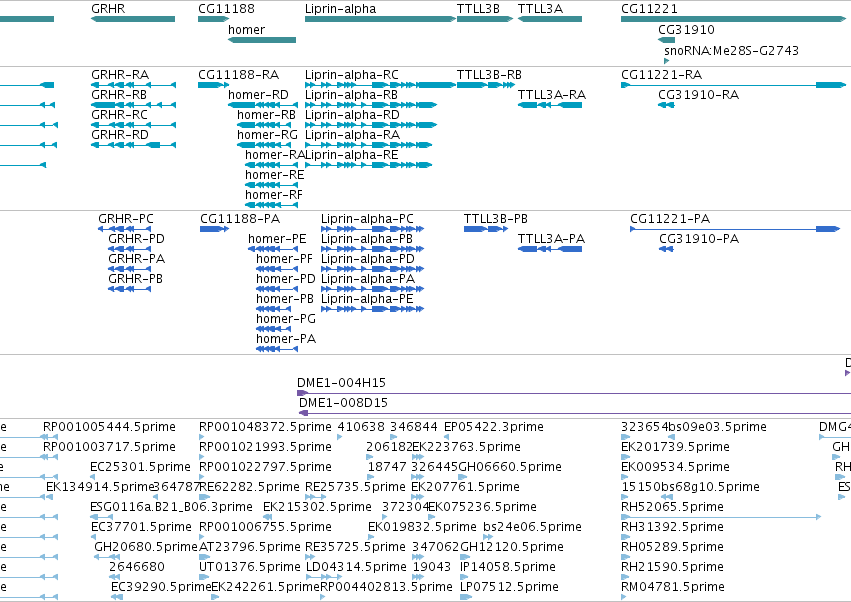
Task: Select the RH52065.5prime EST feature
Action: click(721, 517)
